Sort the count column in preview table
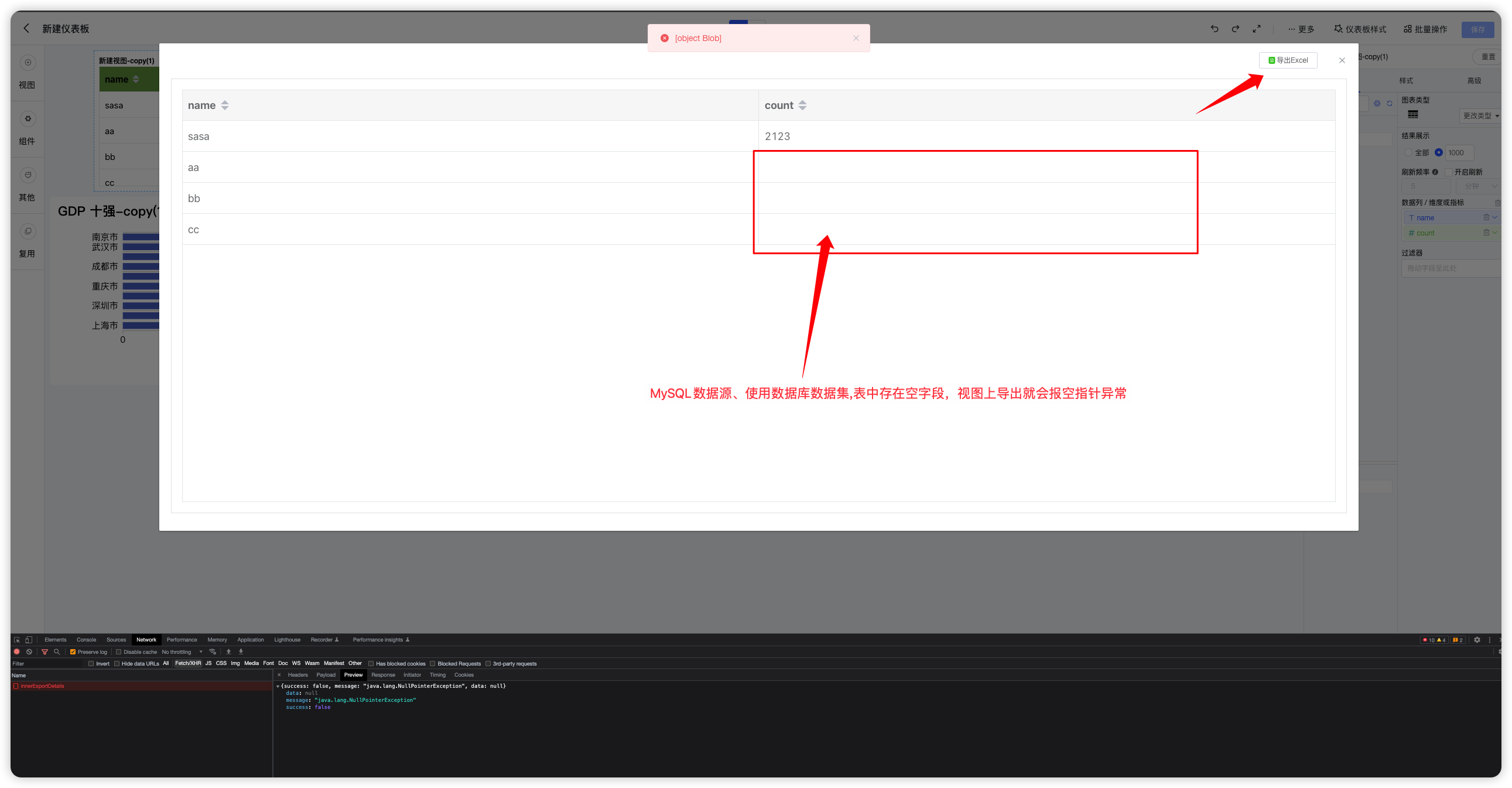The height and width of the screenshot is (788, 1512). pyautogui.click(x=802, y=105)
